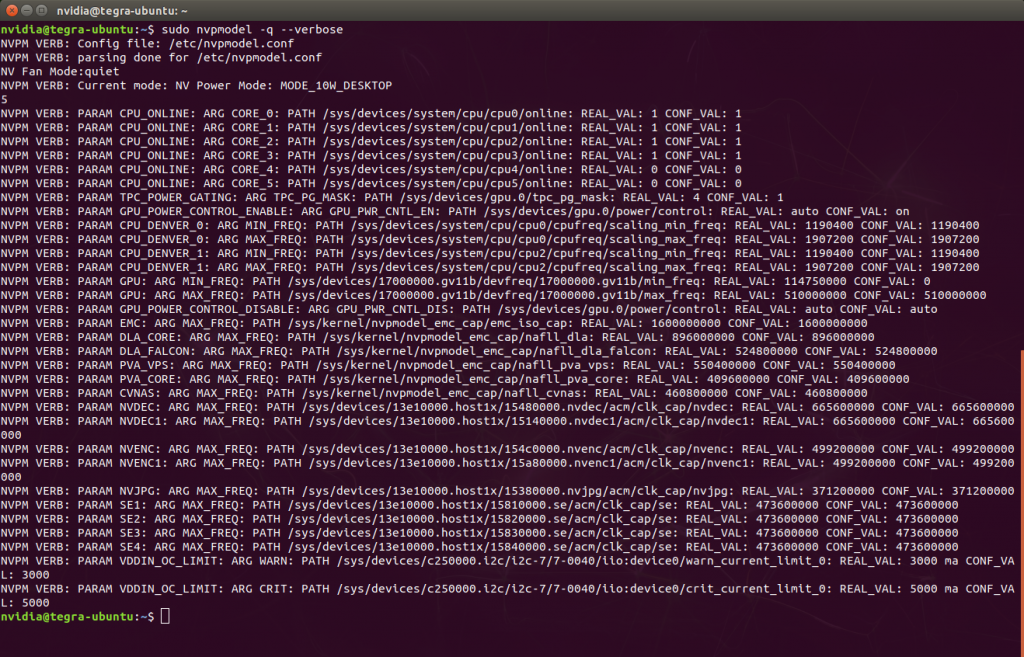1024x657 pixels.
Task: Click the 'PARAM SE4:' line
Action: [479, 547]
